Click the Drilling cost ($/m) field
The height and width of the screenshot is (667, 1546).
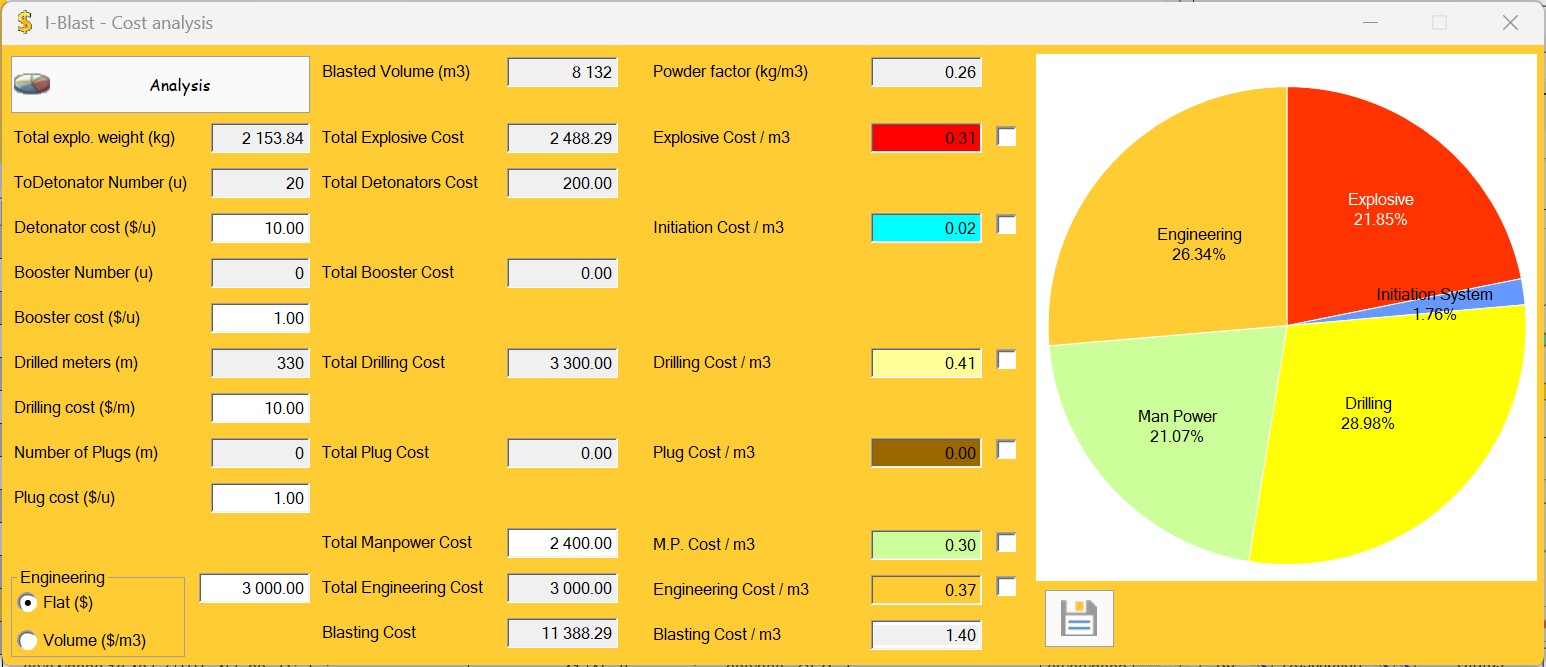click(260, 408)
